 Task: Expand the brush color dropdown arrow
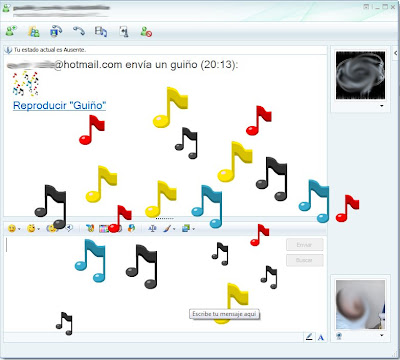click(x=174, y=229)
